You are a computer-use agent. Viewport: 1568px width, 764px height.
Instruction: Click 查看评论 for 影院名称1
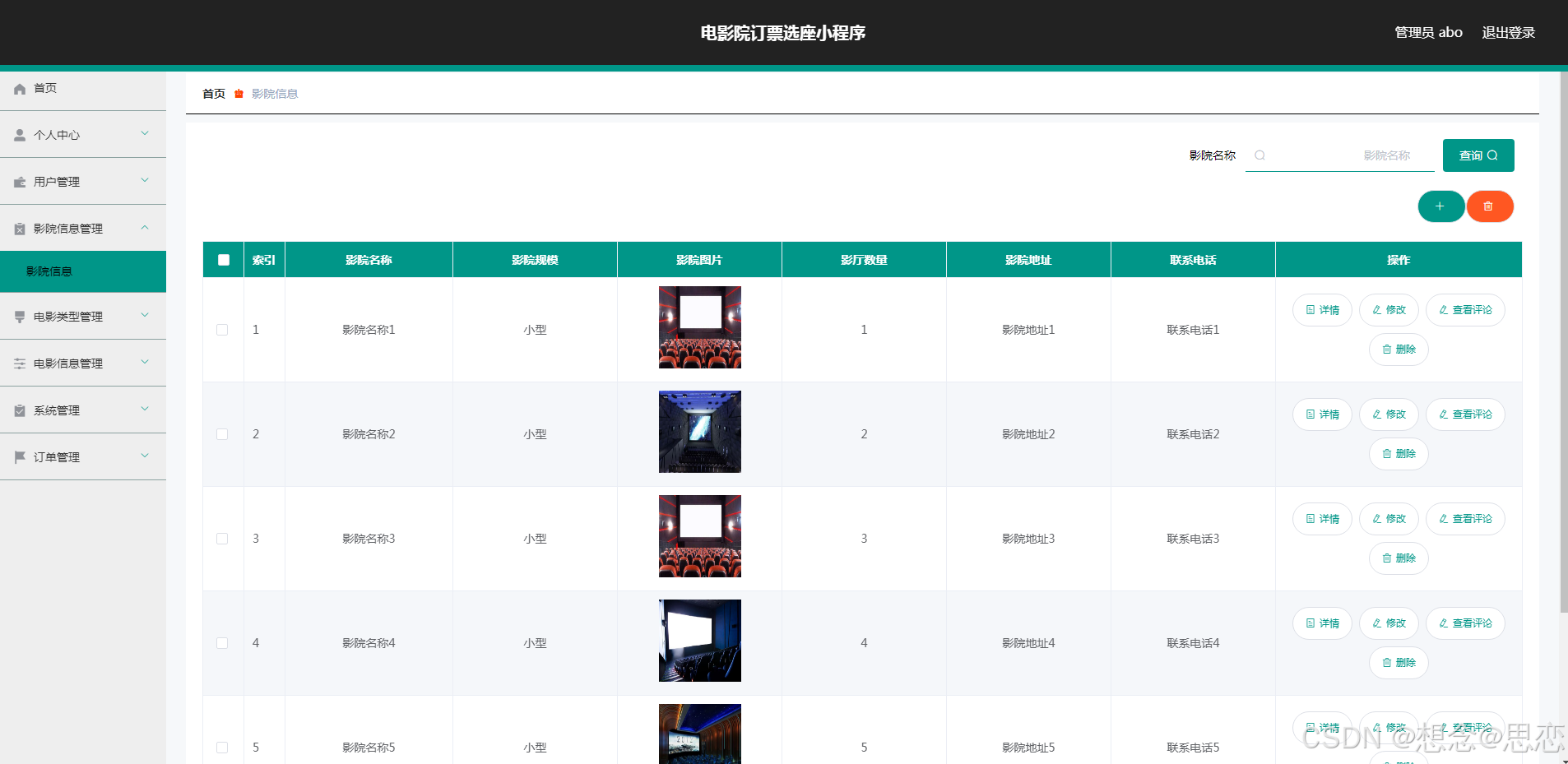pos(1465,310)
